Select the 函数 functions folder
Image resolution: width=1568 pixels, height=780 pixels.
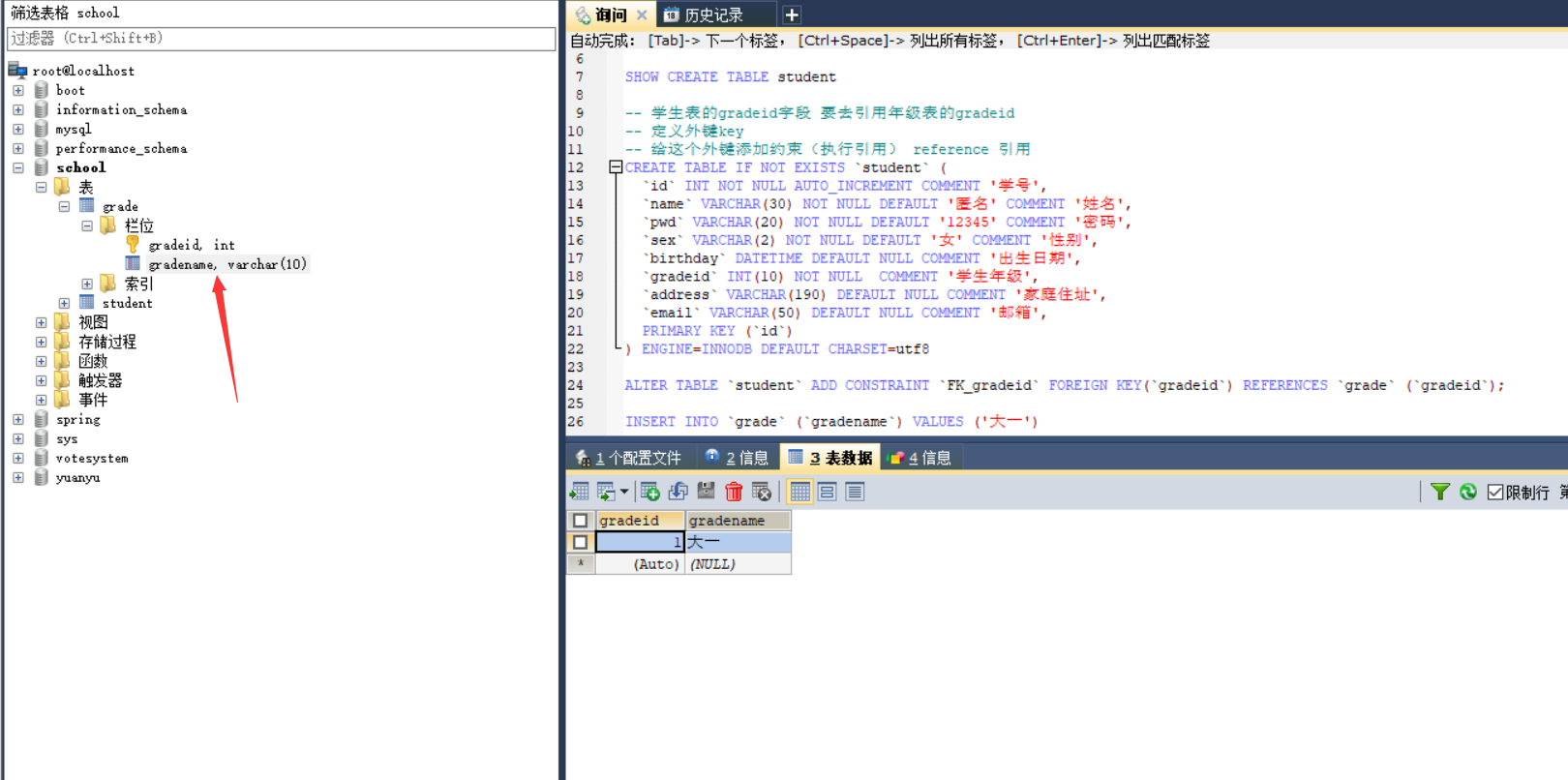point(93,361)
